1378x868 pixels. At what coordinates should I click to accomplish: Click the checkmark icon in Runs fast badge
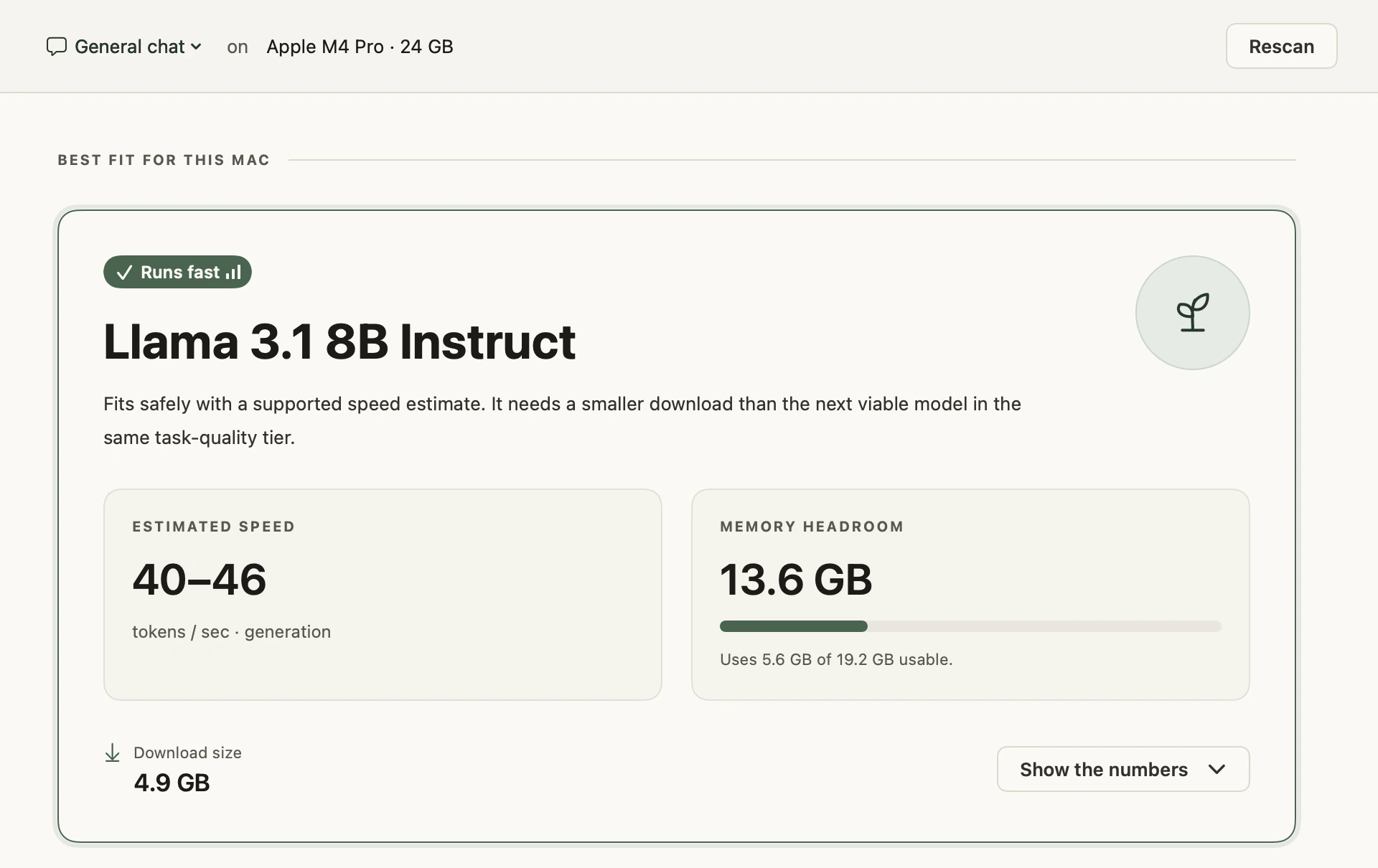[x=124, y=273]
